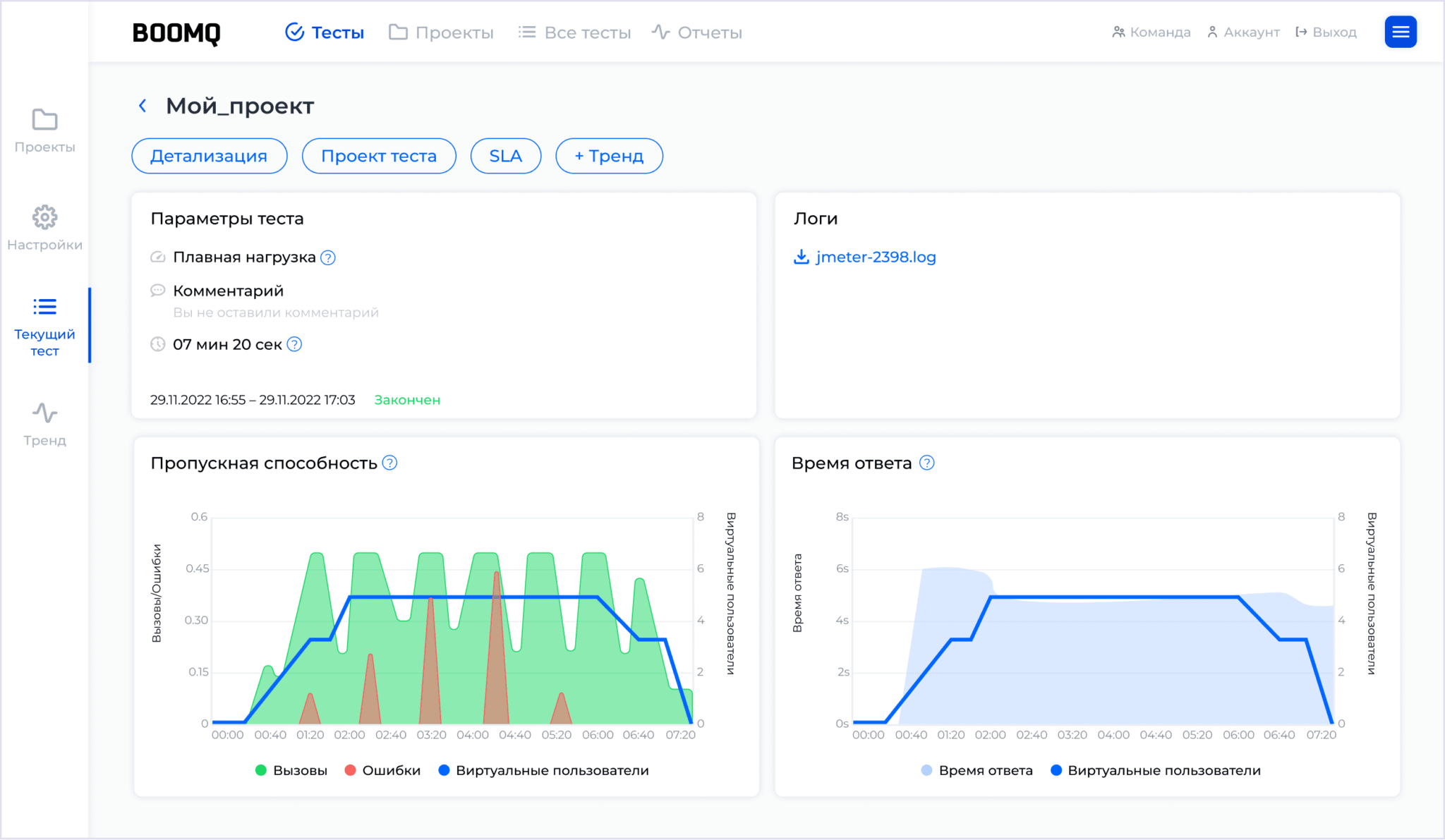This screenshot has width=1445, height=840.
Task: Click the back chevron beside Мой_проект
Action: click(x=143, y=106)
